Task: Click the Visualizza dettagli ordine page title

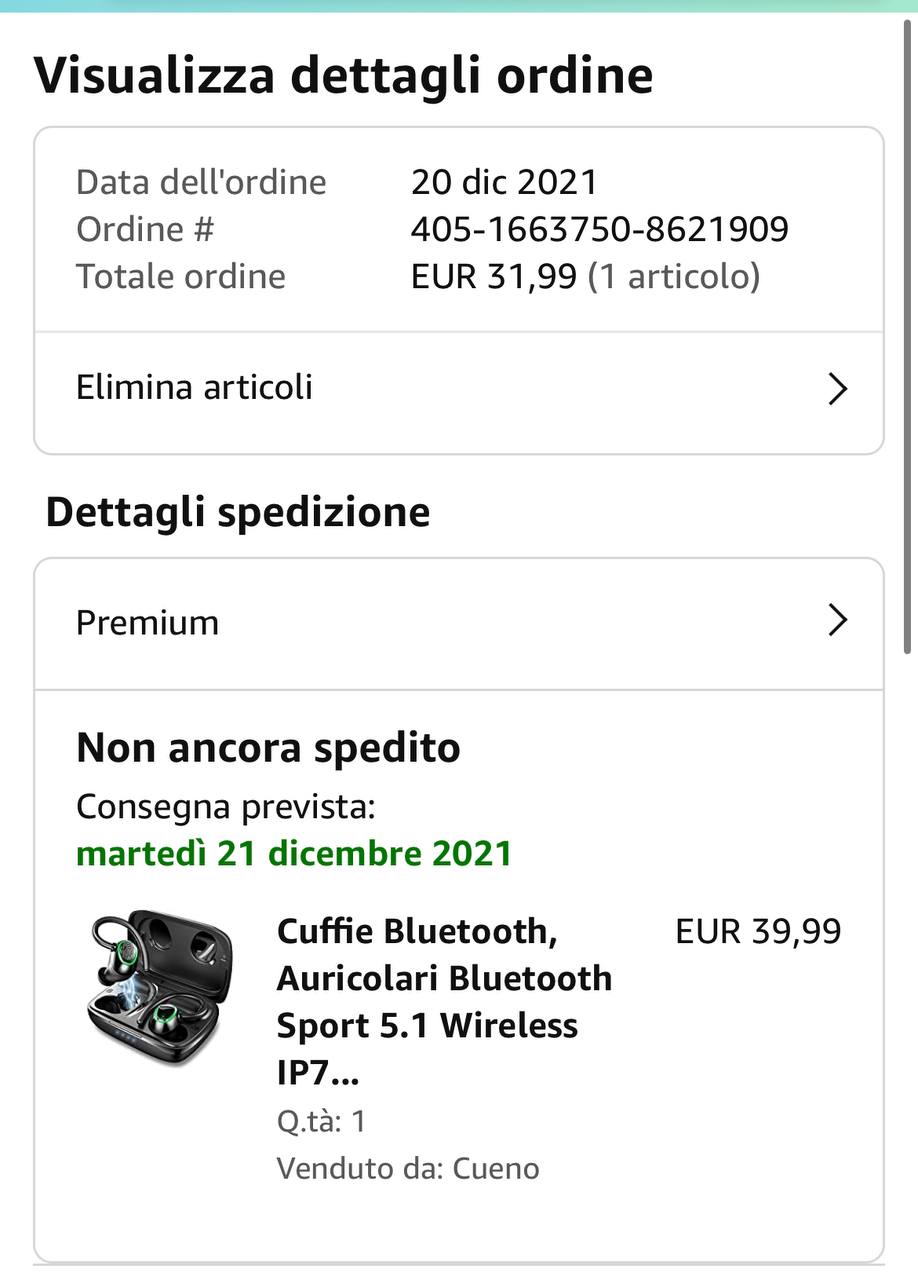Action: tap(343, 76)
